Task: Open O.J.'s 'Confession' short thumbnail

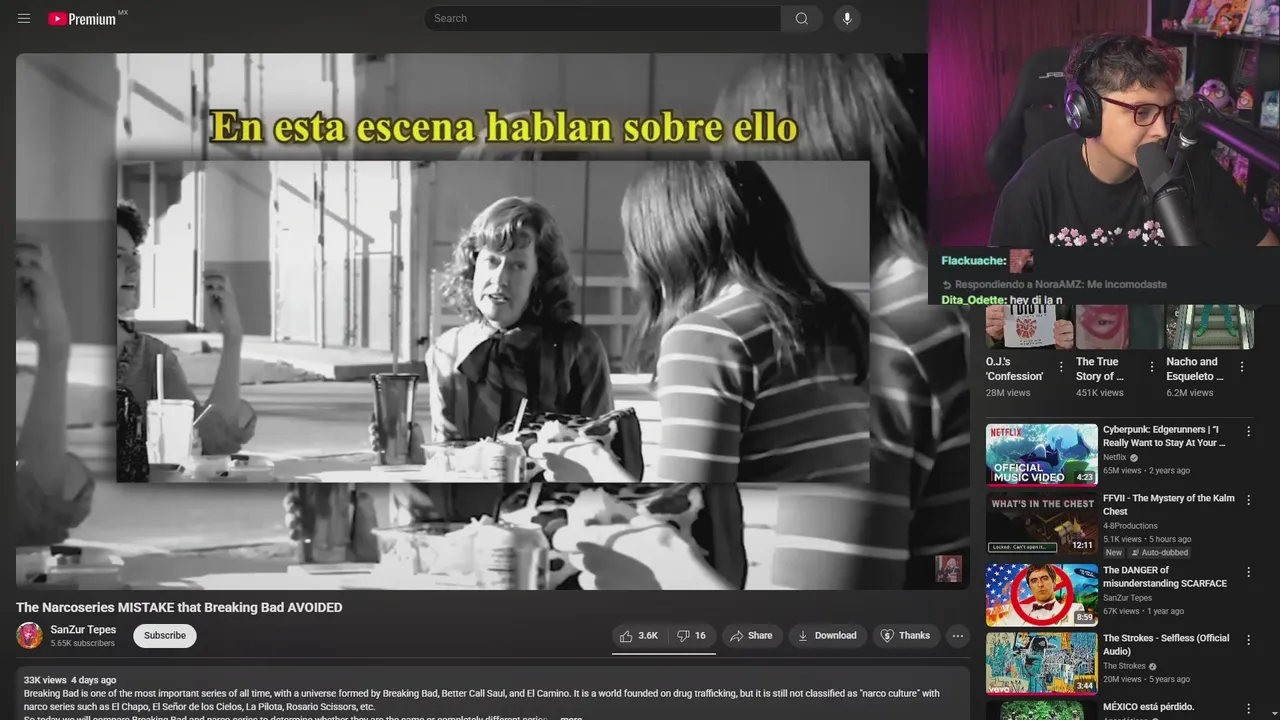Action: (x=1029, y=328)
